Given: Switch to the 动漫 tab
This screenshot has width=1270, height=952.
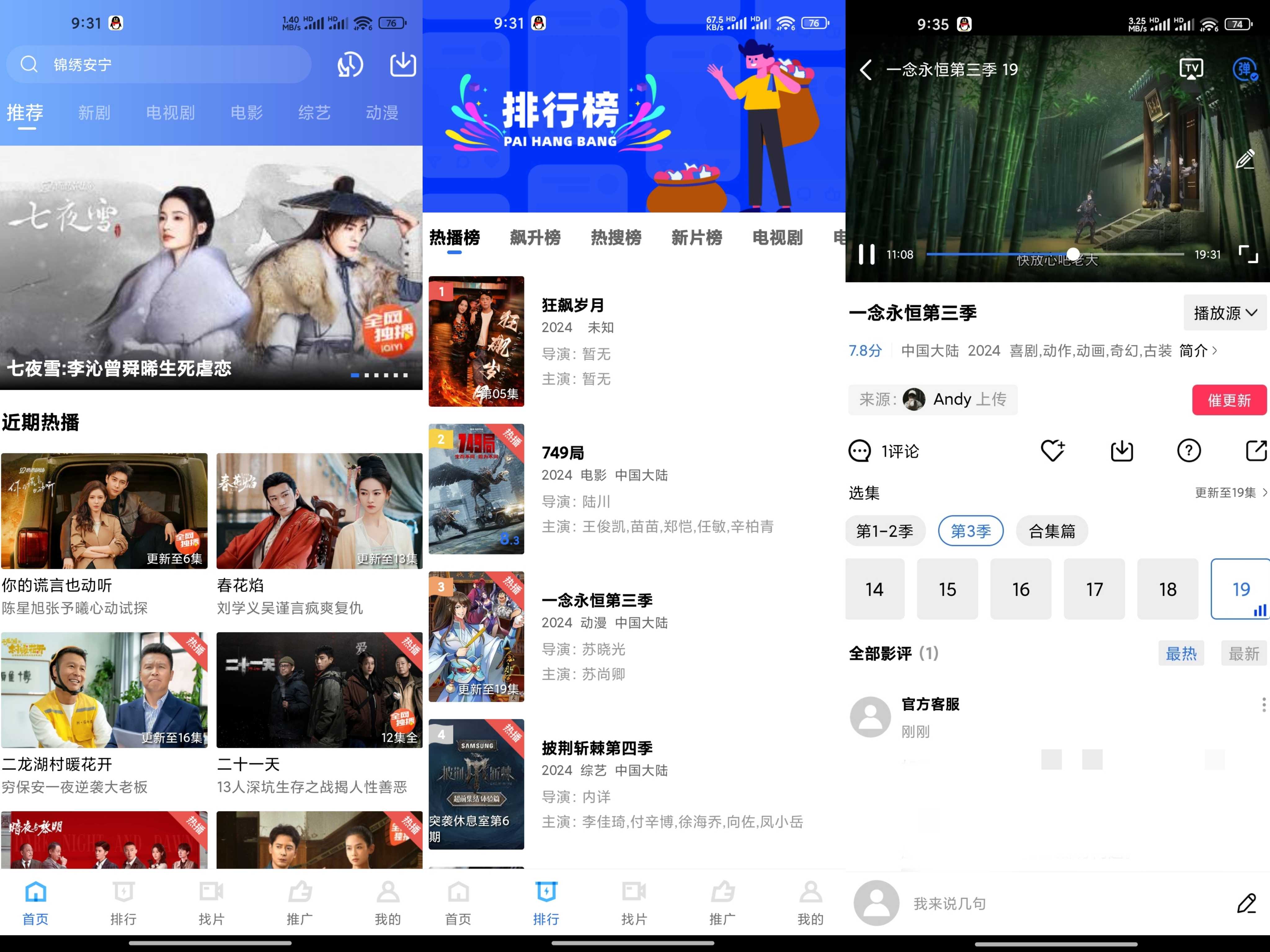Looking at the screenshot, I should (382, 112).
